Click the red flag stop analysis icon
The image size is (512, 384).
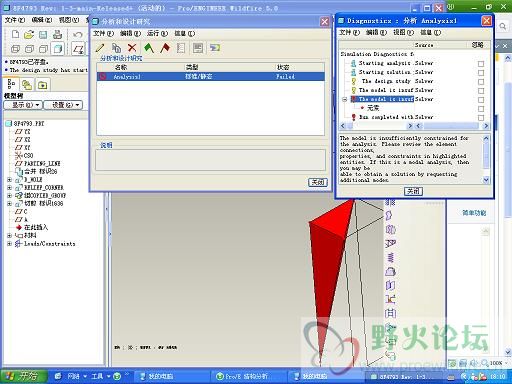(x=165, y=48)
